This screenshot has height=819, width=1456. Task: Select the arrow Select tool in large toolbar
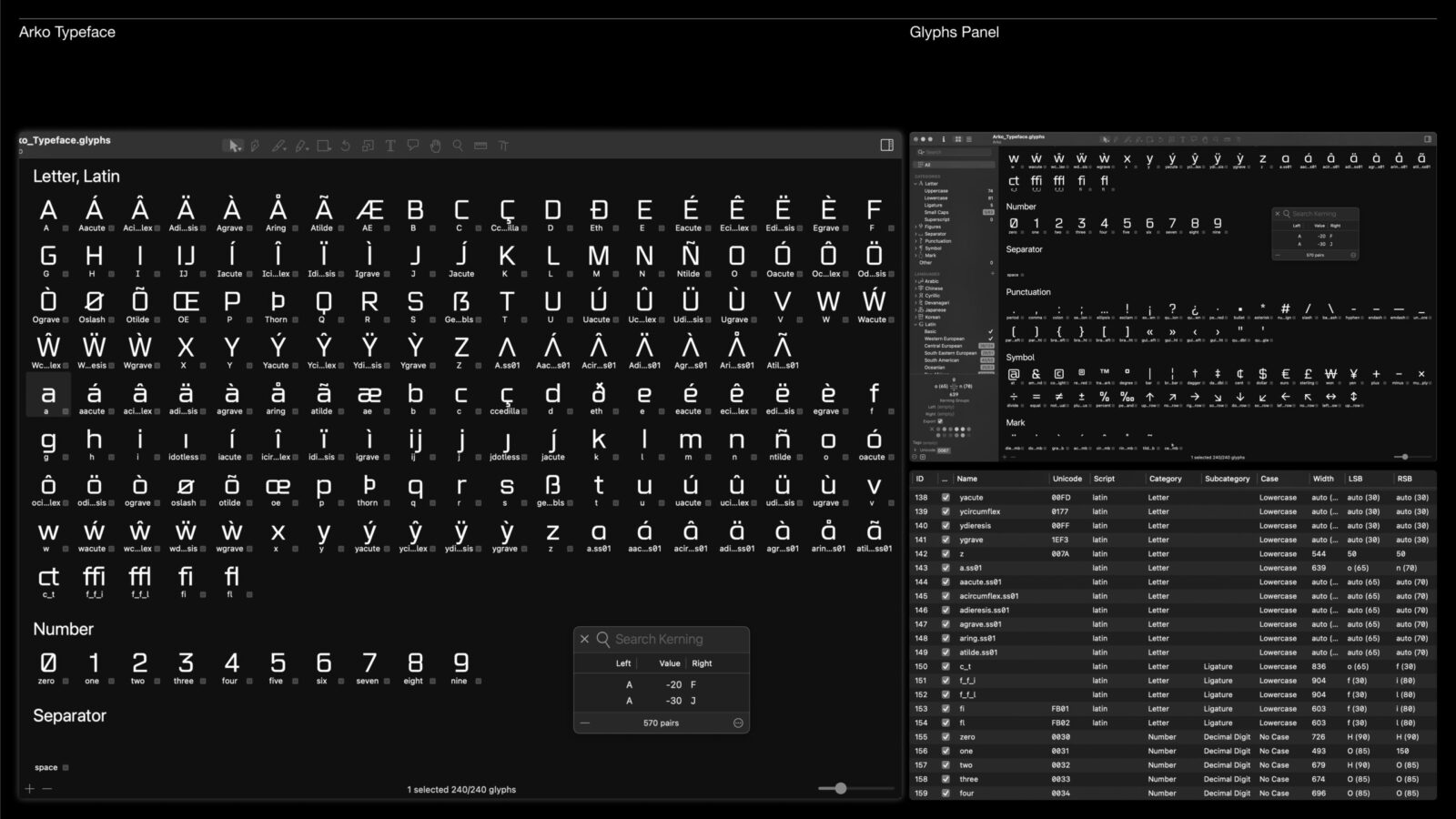(234, 146)
